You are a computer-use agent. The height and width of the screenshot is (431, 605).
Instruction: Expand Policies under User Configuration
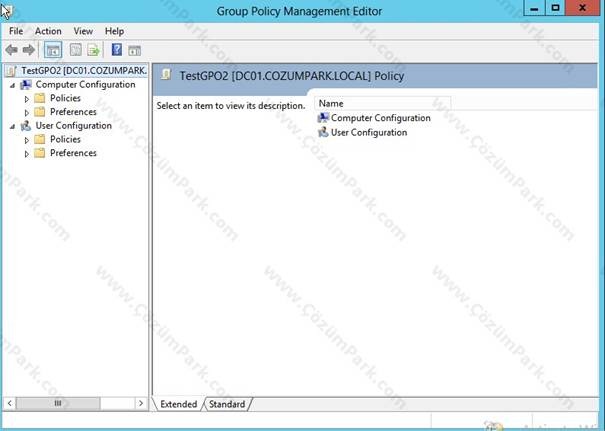(27, 140)
